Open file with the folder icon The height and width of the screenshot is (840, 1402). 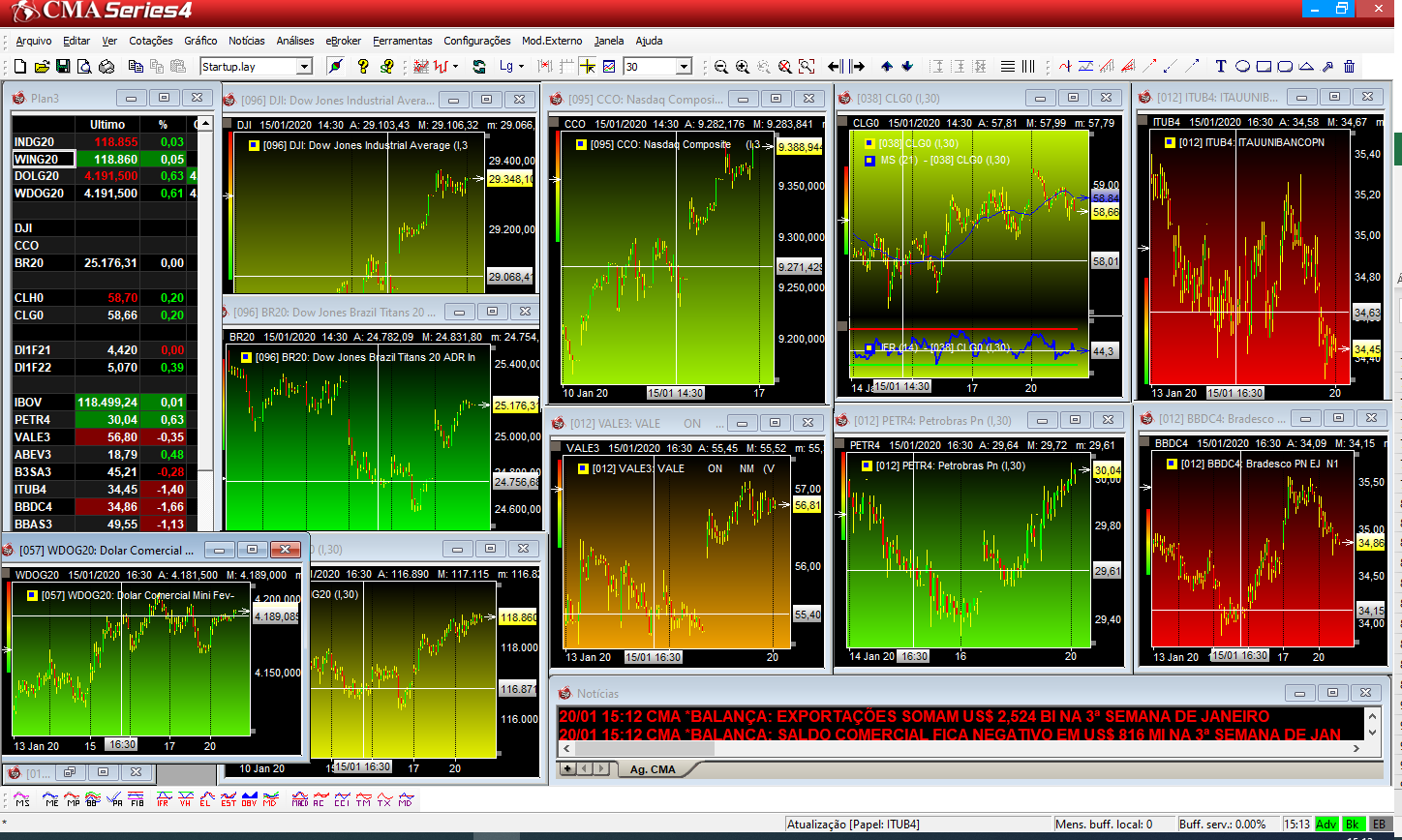[42, 67]
